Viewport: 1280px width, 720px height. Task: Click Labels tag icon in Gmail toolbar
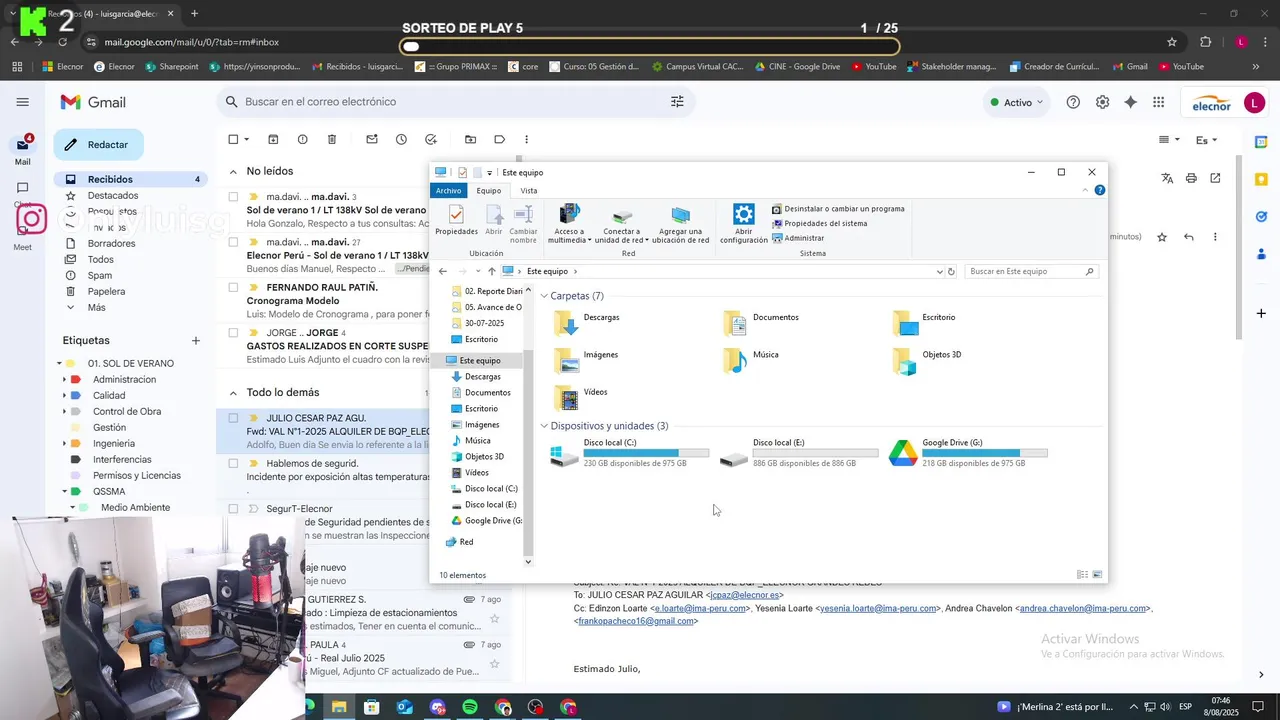coord(499,139)
